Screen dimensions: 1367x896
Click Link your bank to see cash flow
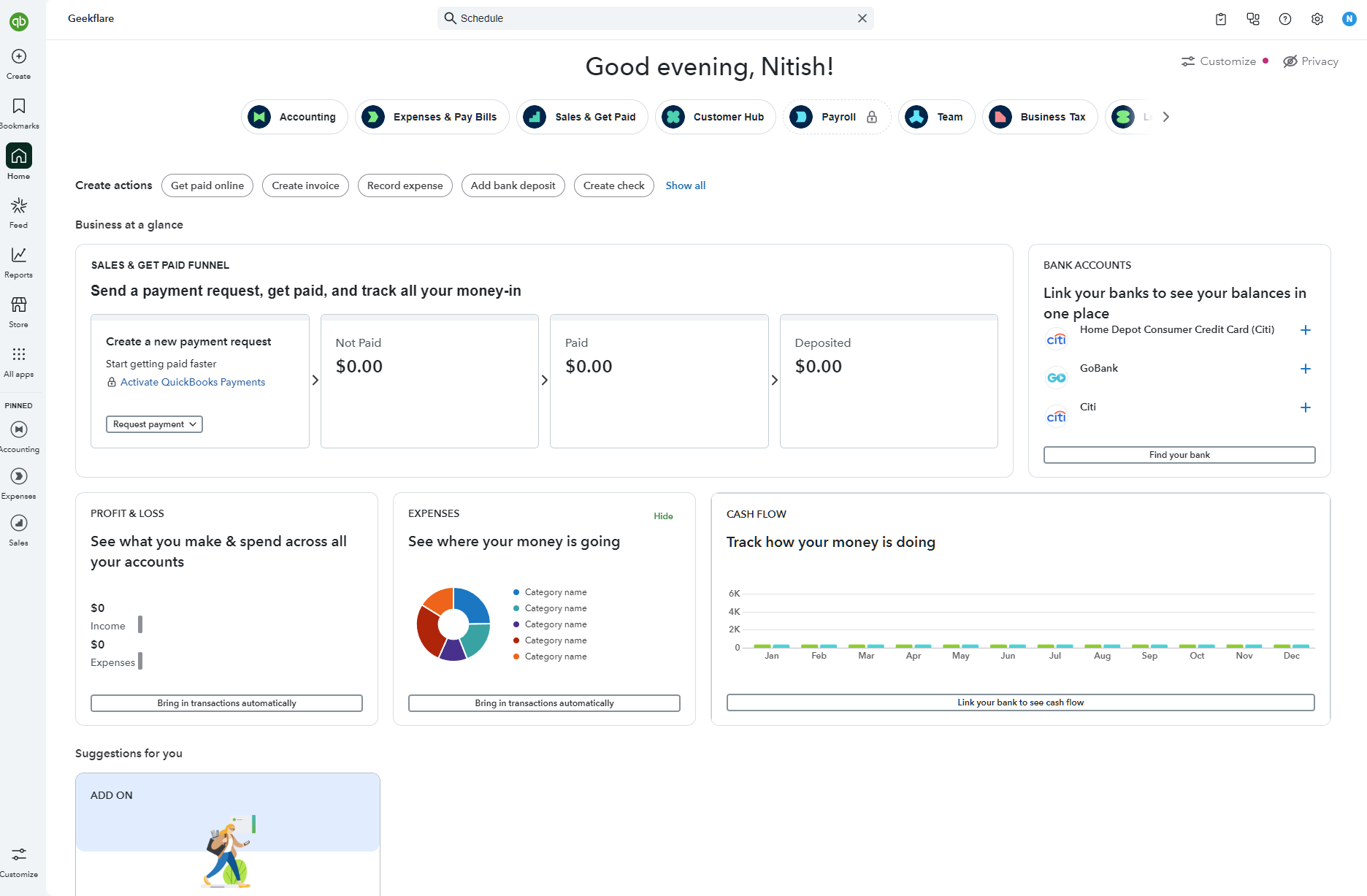tap(1021, 702)
